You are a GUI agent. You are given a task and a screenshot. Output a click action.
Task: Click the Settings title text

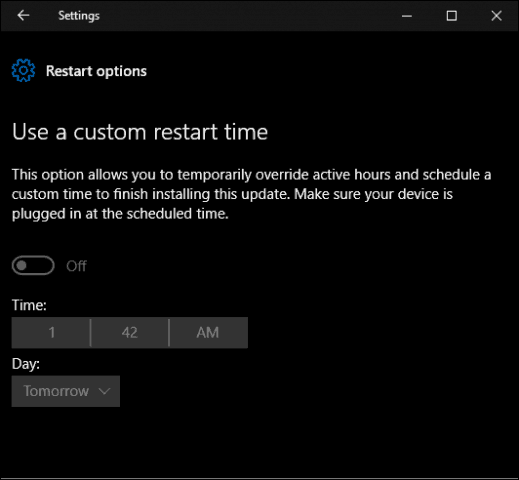[x=79, y=16]
